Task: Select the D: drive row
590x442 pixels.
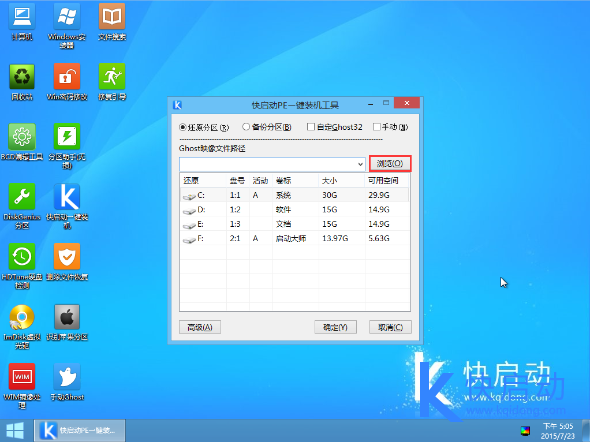Action: point(295,210)
